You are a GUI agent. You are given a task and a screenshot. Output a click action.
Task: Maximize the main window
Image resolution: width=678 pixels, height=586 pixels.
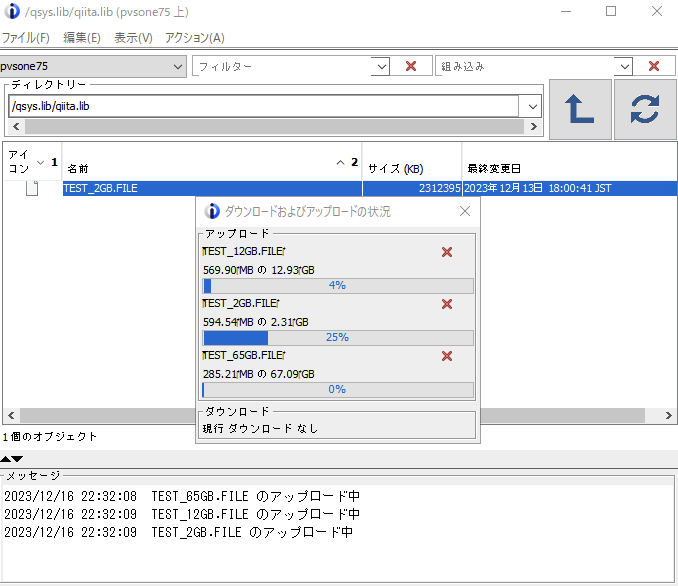click(611, 11)
